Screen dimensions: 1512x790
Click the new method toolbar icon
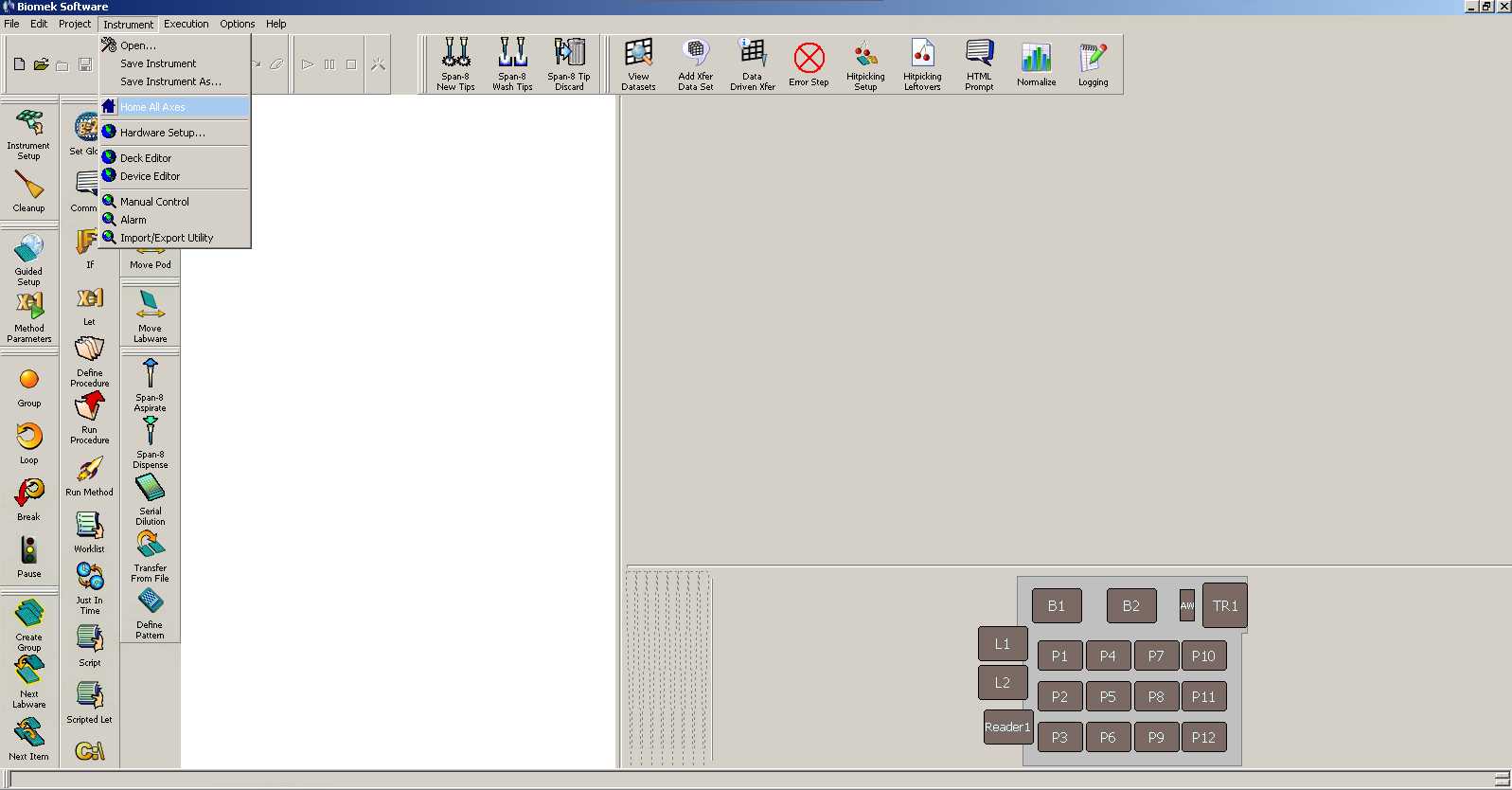(19, 64)
